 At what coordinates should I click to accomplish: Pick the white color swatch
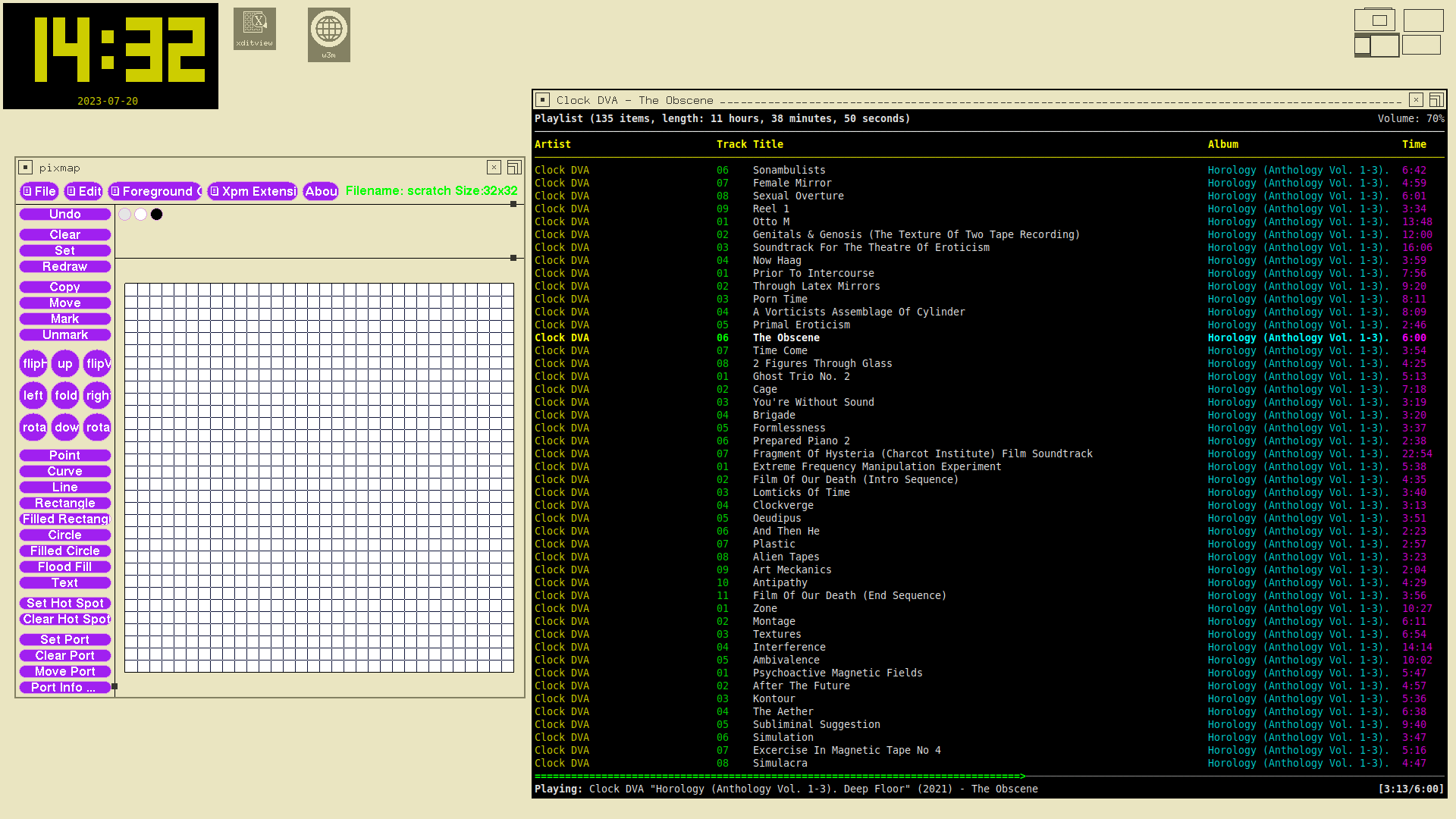point(141,215)
